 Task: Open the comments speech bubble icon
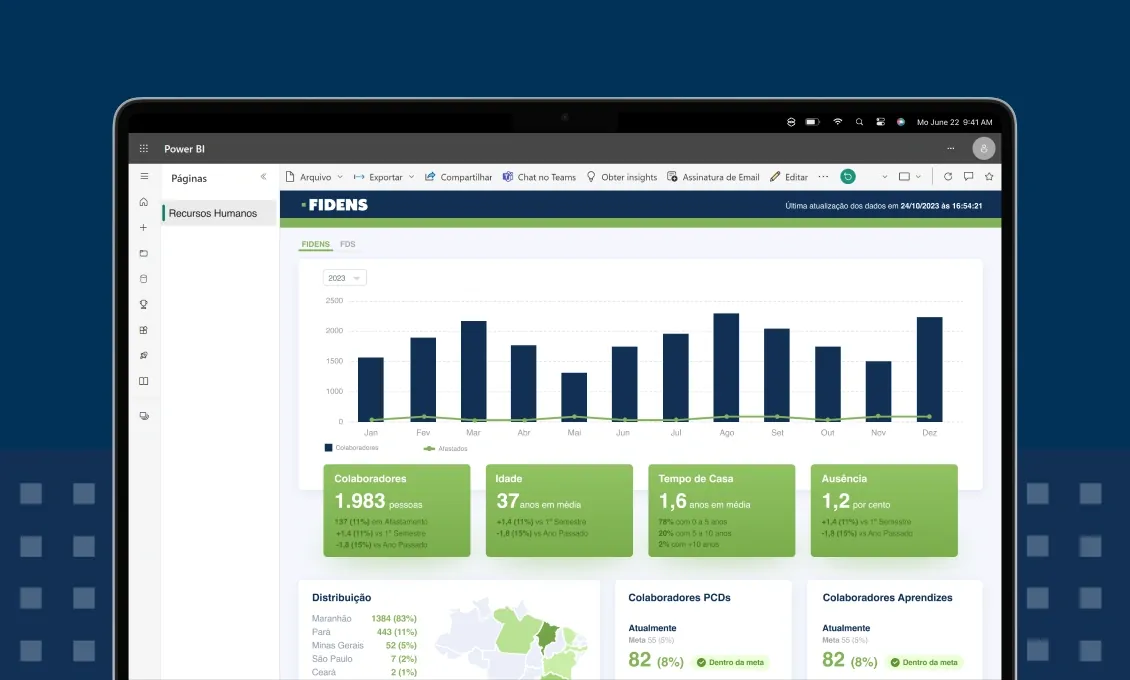coord(969,176)
